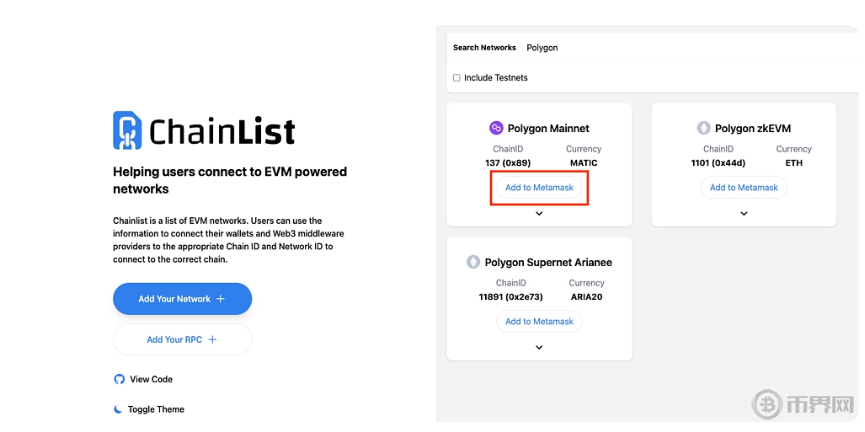Add Polygon Mainnet to Metamask

point(539,187)
